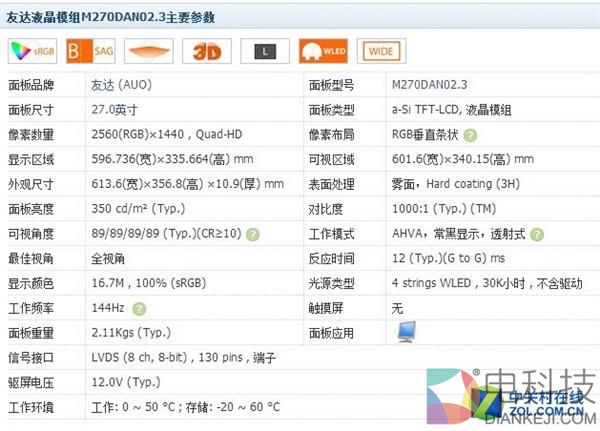The height and width of the screenshot is (431, 600).
Task: Click the WLED backlight badge
Action: click(x=322, y=51)
